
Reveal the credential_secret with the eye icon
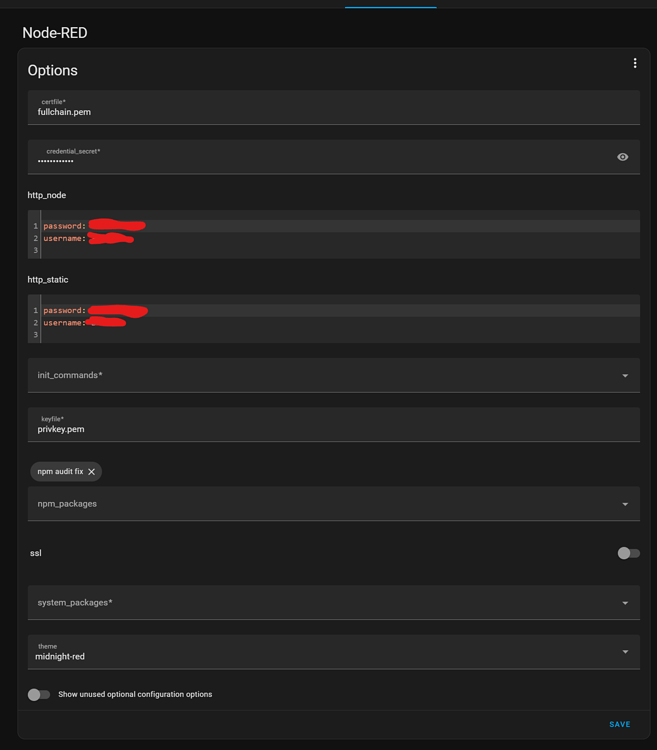(x=623, y=157)
